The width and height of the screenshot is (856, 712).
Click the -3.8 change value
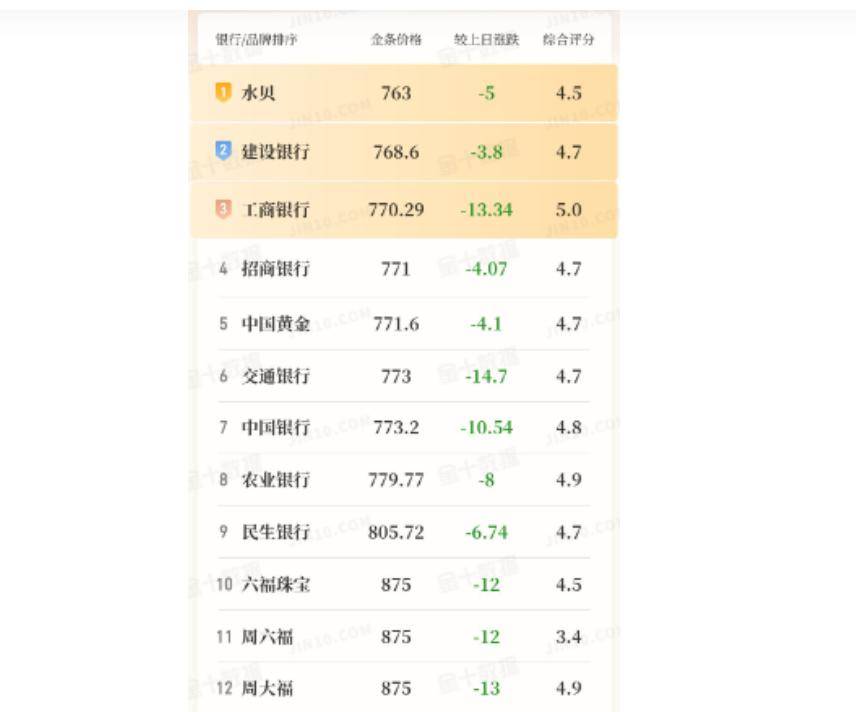(x=486, y=152)
